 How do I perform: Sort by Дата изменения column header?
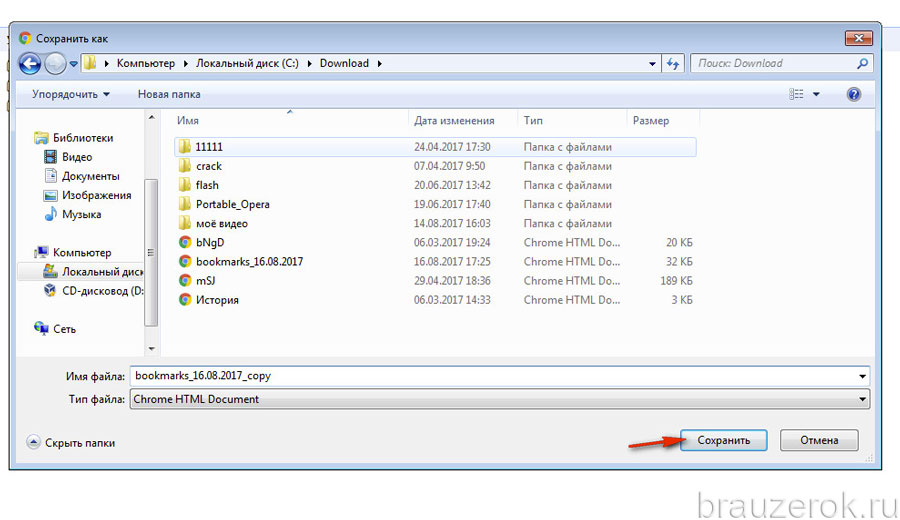point(454,121)
